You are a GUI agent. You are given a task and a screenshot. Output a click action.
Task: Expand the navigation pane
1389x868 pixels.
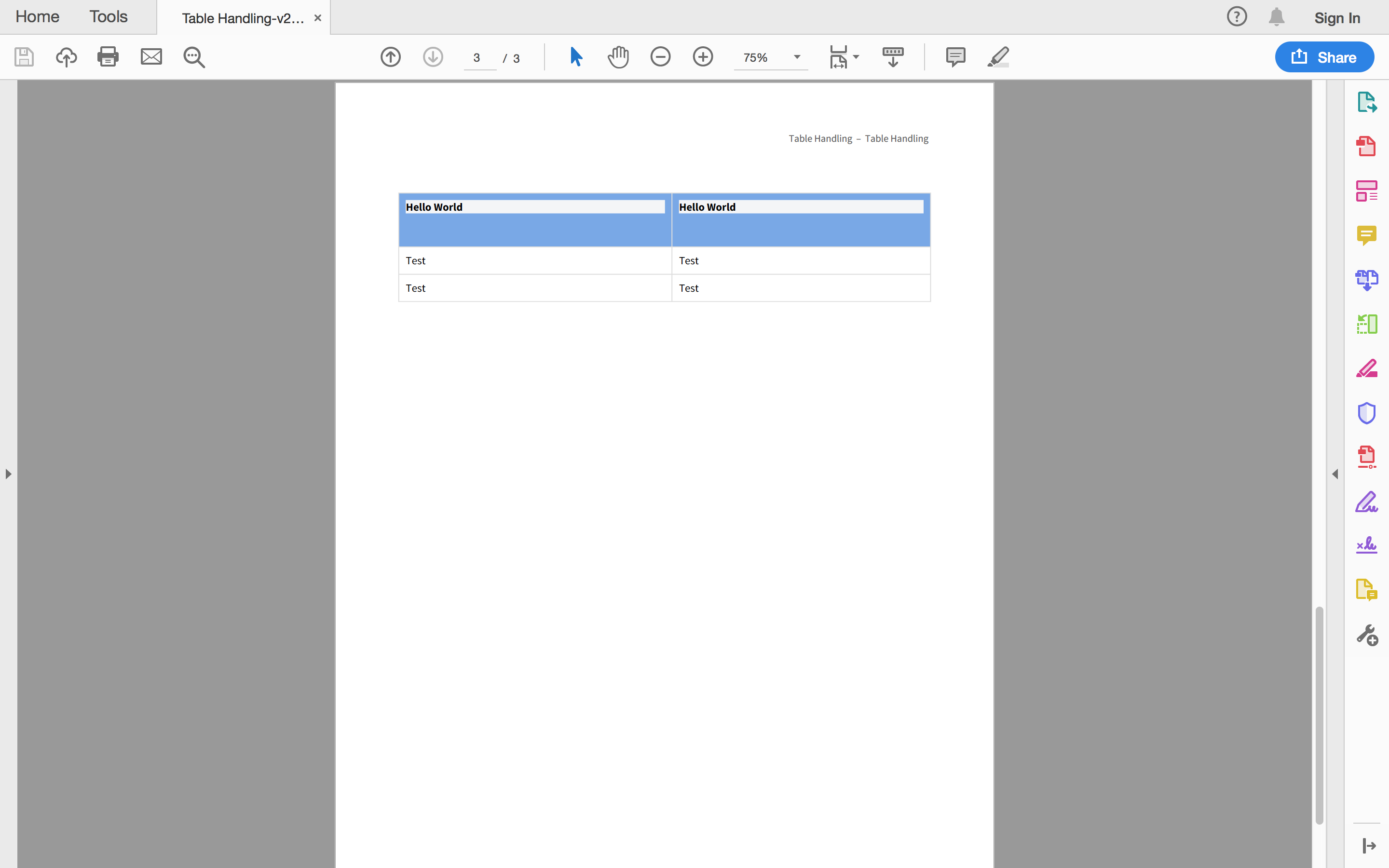8,474
